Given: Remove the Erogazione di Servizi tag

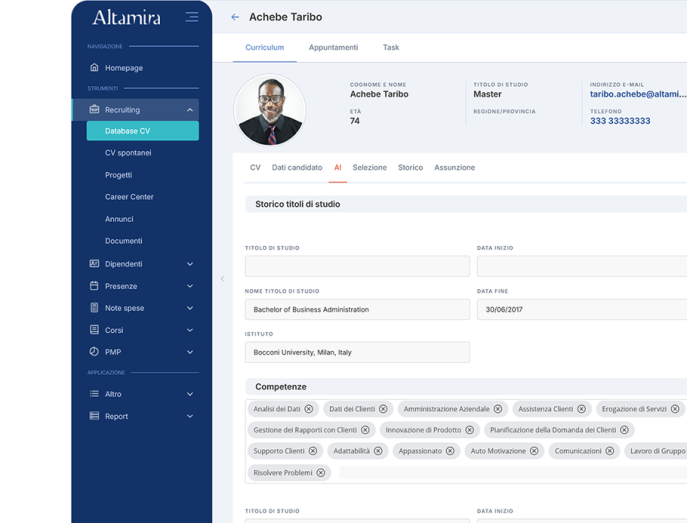Looking at the screenshot, I should [675, 409].
